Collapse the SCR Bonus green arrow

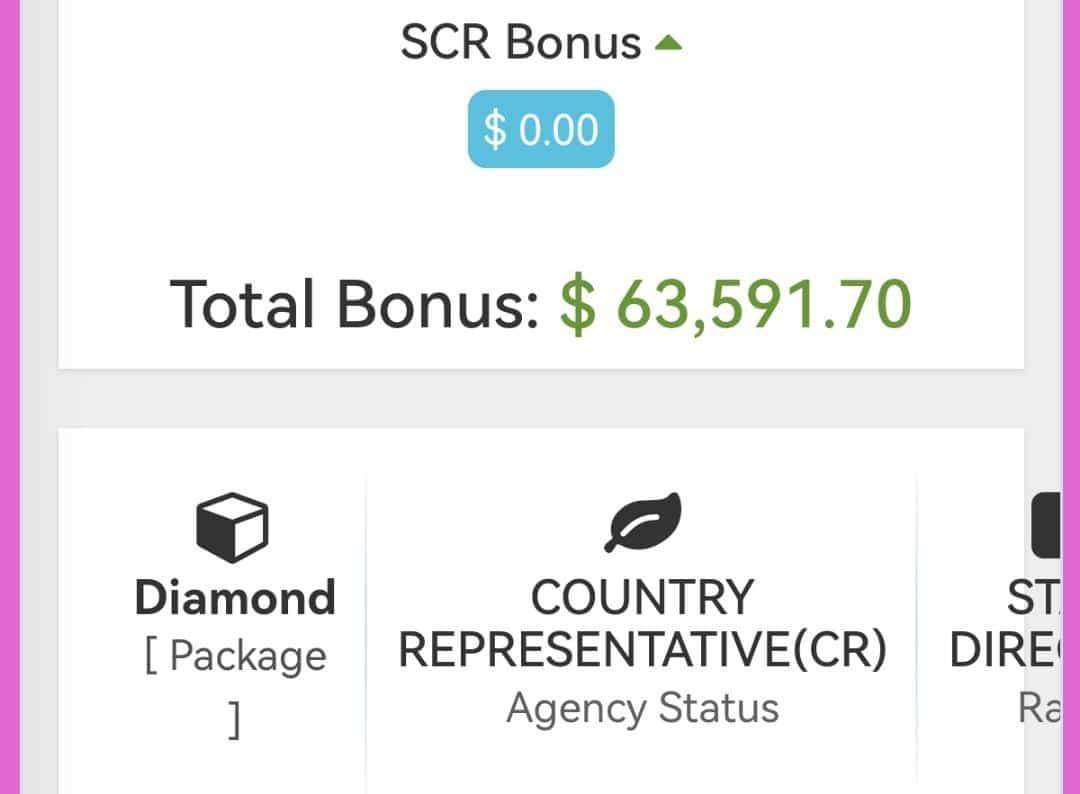pyautogui.click(x=667, y=43)
